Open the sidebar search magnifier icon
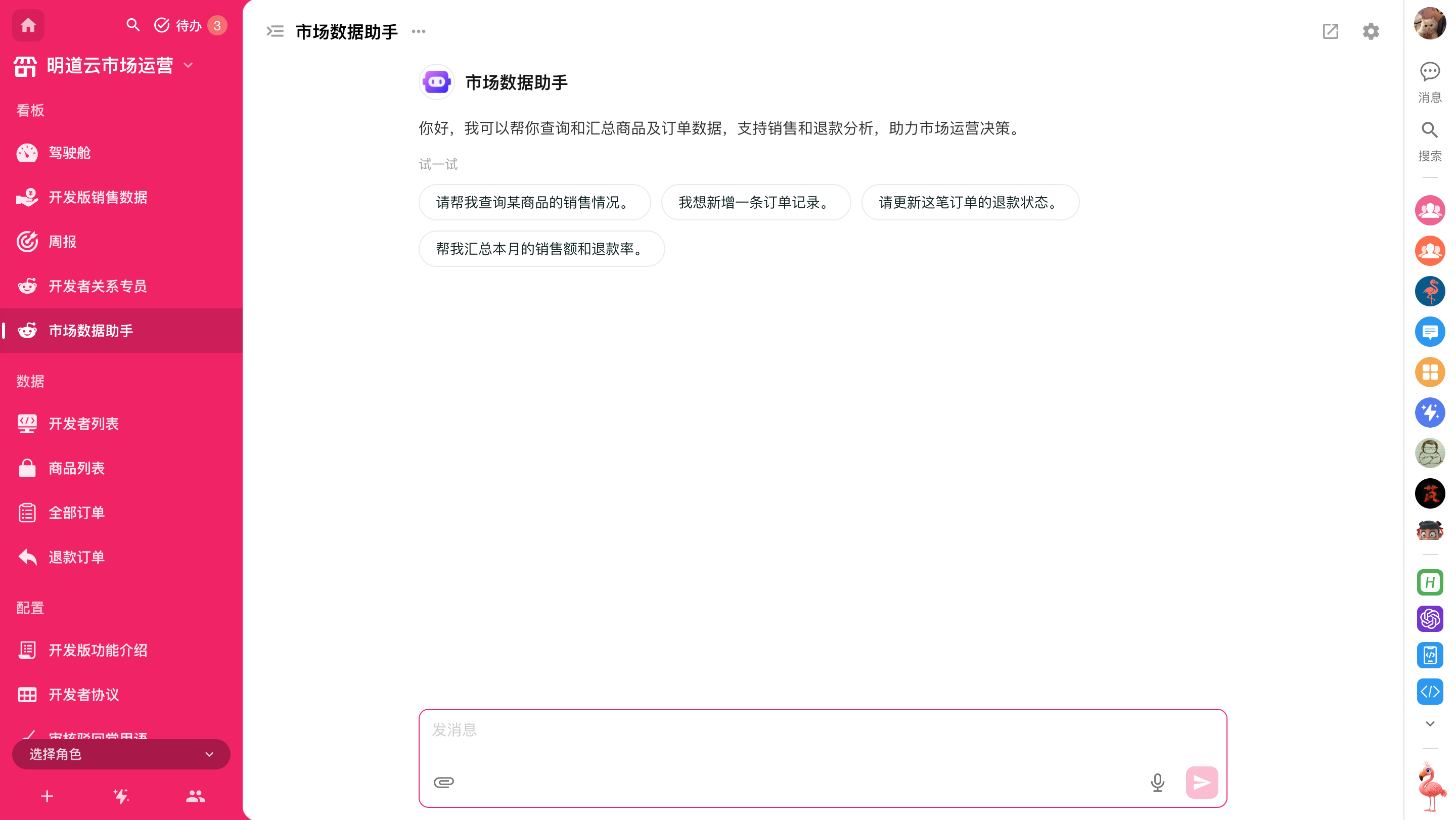 point(133,25)
